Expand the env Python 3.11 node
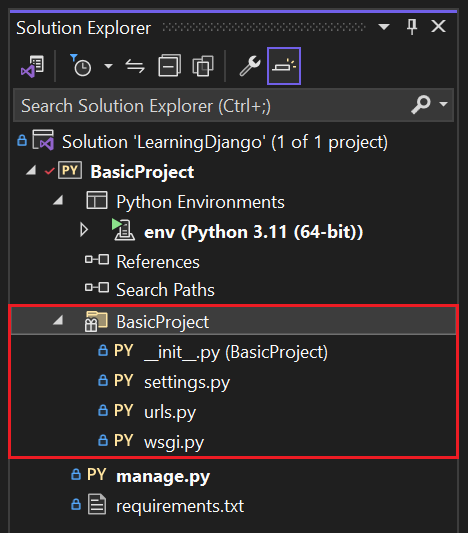 tap(84, 230)
